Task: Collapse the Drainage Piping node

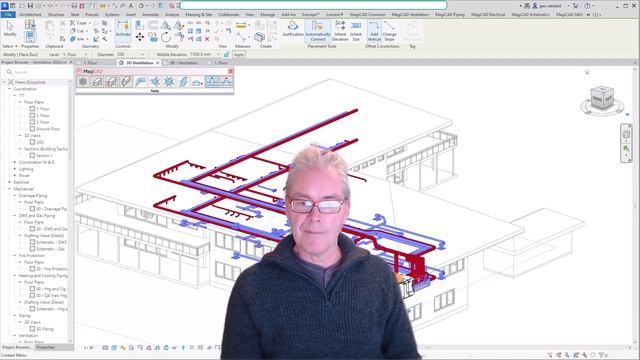Action: tap(15, 196)
